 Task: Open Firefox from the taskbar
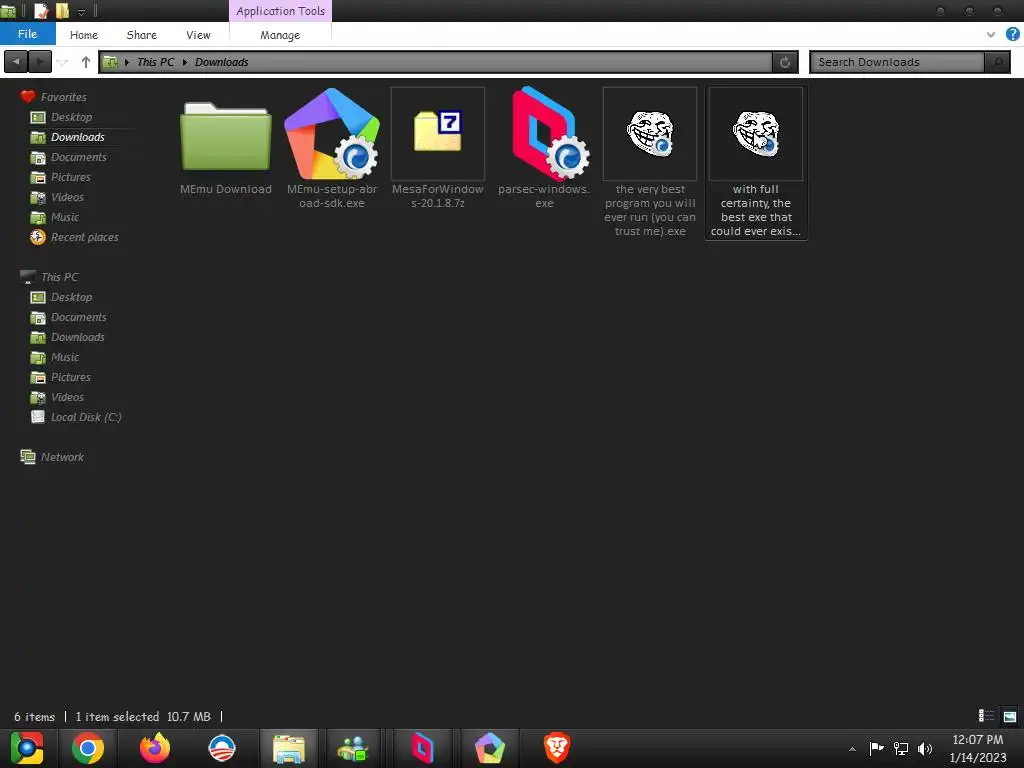(x=155, y=748)
